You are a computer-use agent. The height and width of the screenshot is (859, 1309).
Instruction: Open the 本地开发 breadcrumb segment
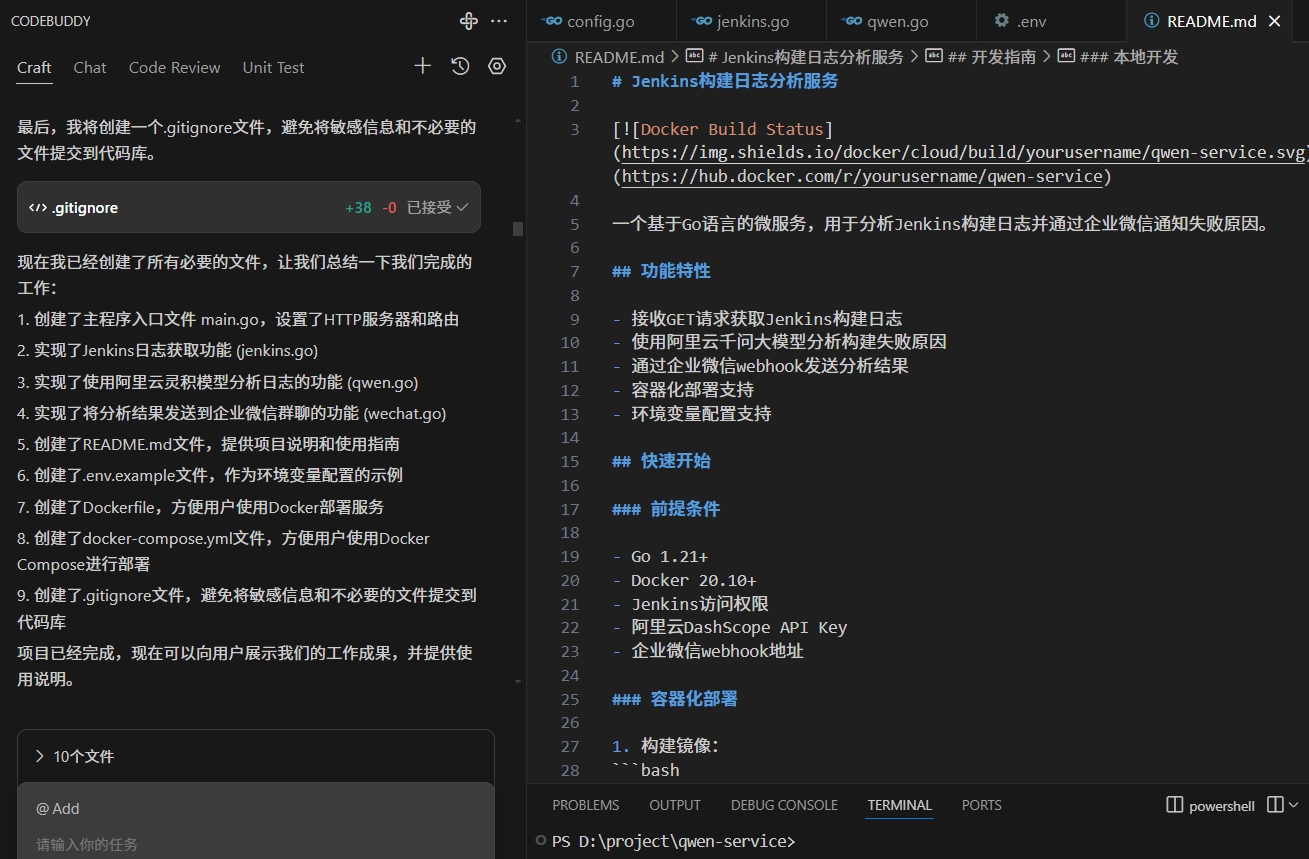click(x=1119, y=57)
